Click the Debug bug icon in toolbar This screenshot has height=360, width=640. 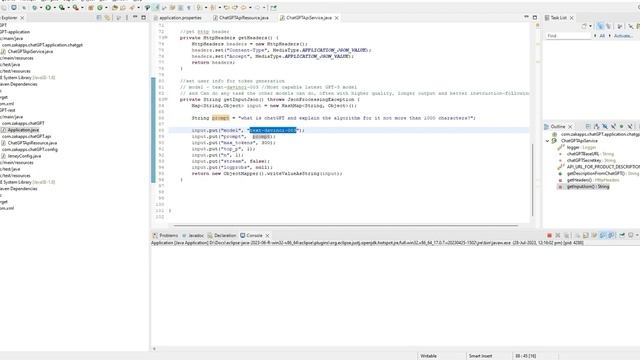[34, 7]
